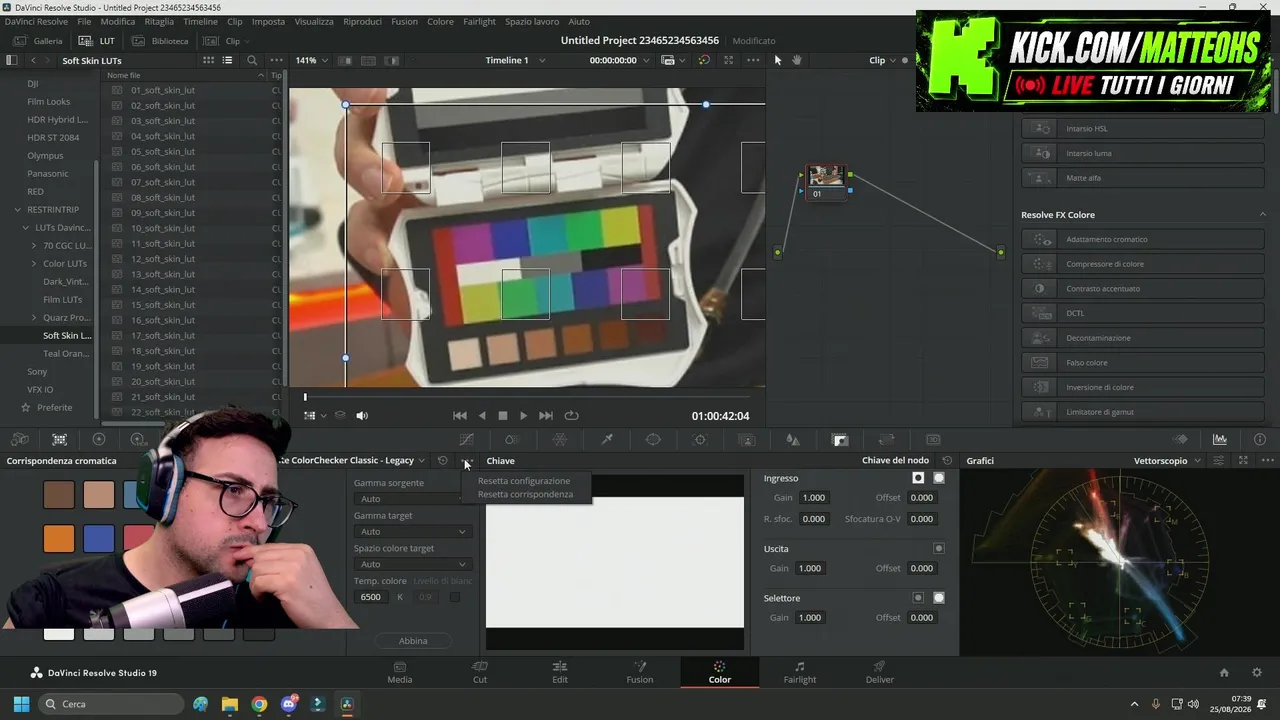Open the Key palette
1280x720 pixels.
coord(840,439)
